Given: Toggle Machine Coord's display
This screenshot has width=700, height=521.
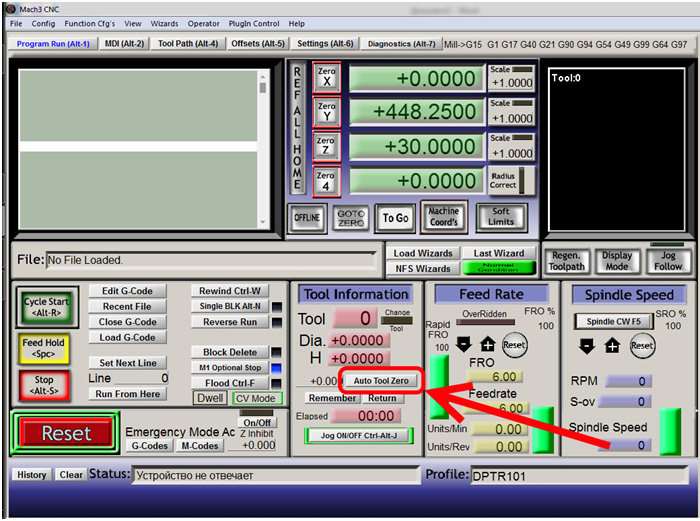Looking at the screenshot, I should [x=444, y=217].
